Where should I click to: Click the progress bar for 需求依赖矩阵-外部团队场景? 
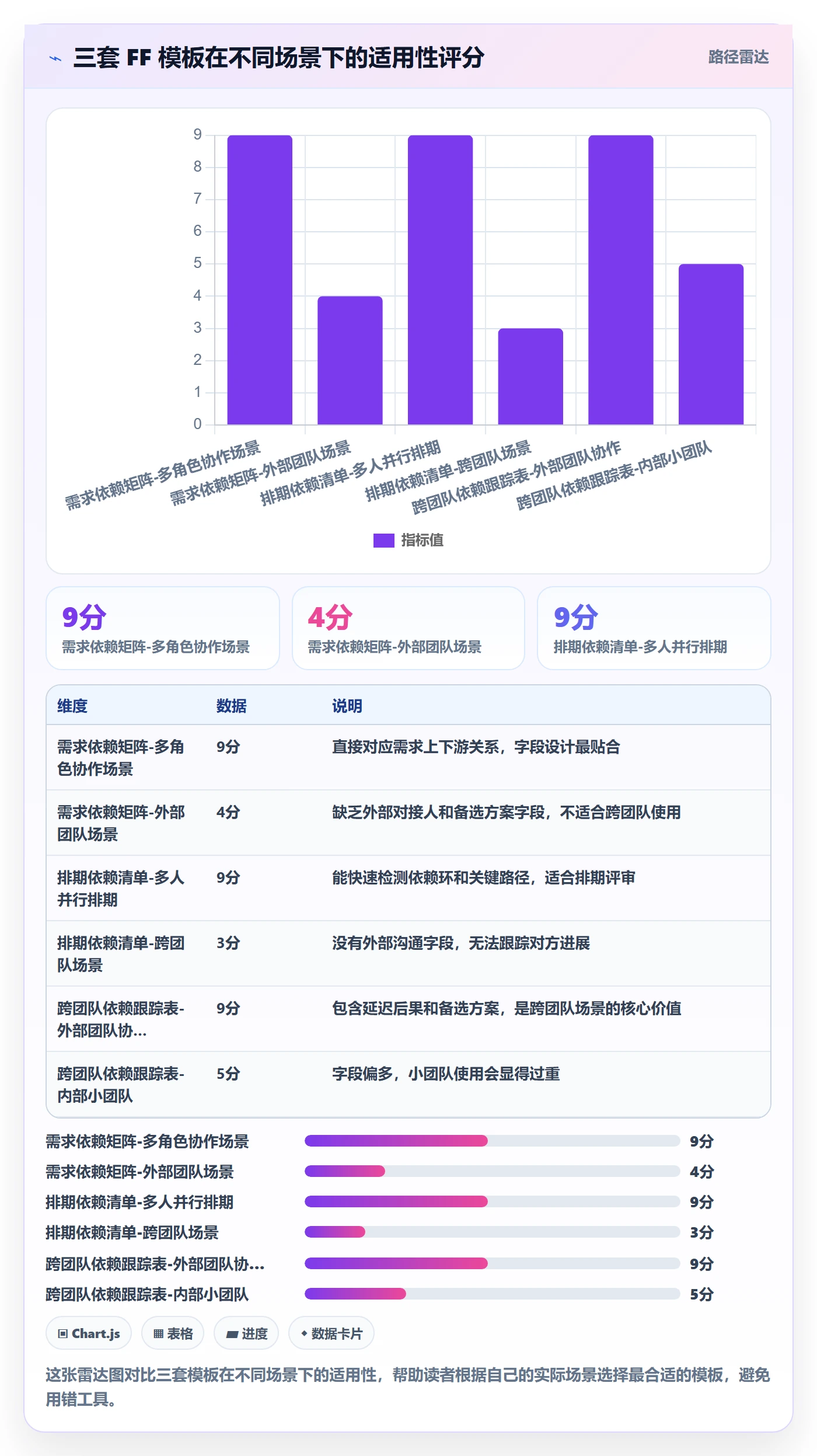(493, 1171)
